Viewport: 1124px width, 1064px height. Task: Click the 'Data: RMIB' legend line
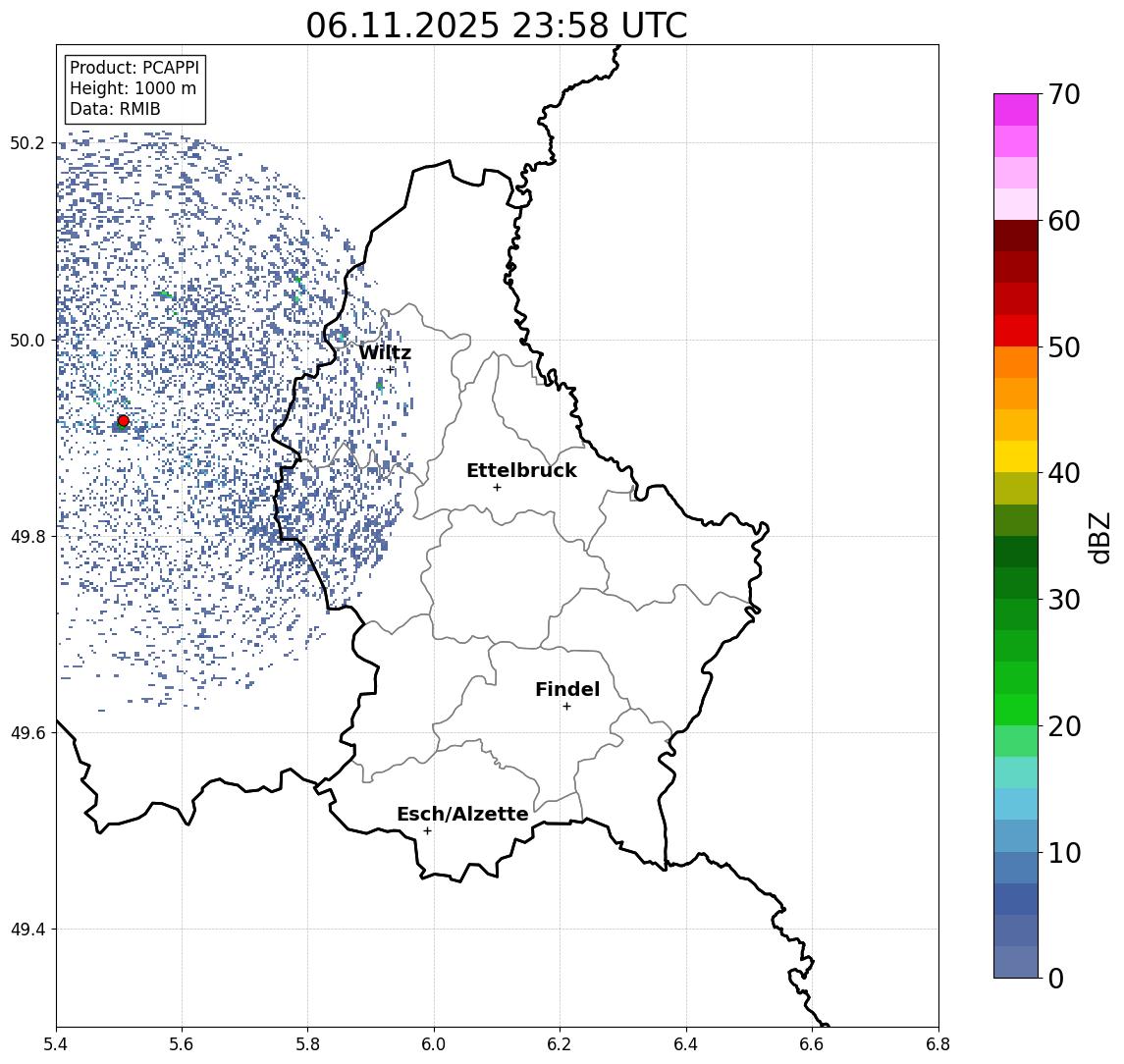(115, 109)
